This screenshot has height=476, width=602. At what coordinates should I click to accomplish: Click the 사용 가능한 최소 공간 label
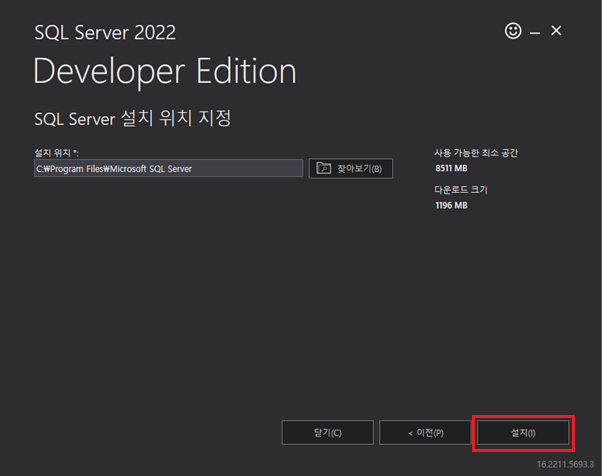476,153
